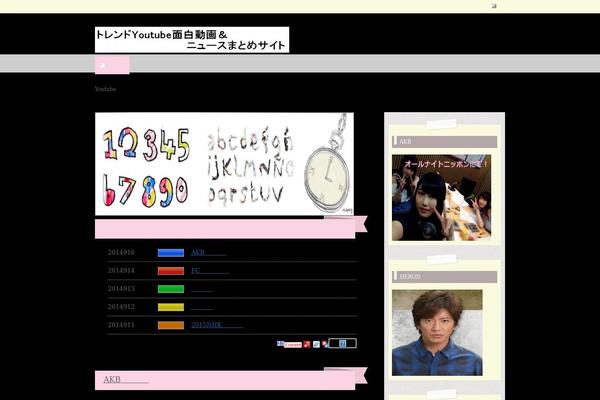The height and width of the screenshot is (400, 600).
Task: Click the date 2014913 in the list
Action: (121, 289)
